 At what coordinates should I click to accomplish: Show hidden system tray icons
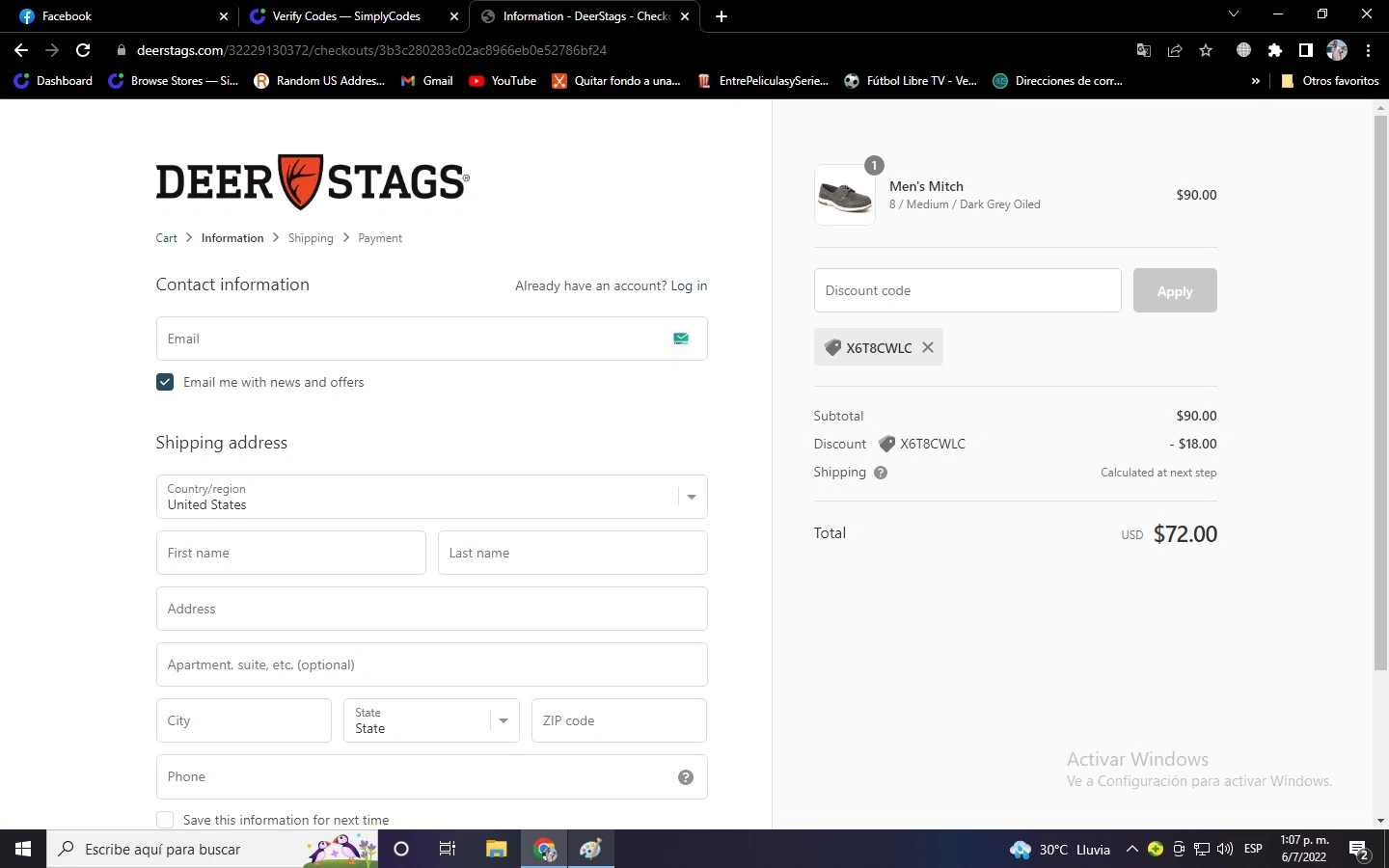pos(1132,850)
